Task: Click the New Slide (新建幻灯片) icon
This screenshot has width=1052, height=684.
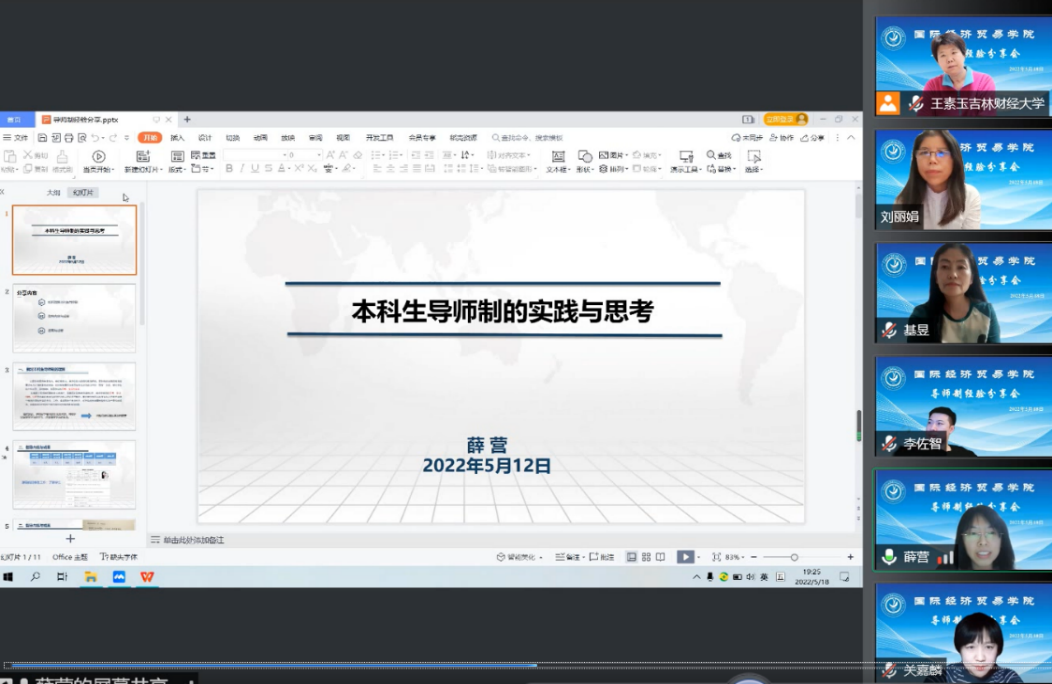Action: (143, 157)
